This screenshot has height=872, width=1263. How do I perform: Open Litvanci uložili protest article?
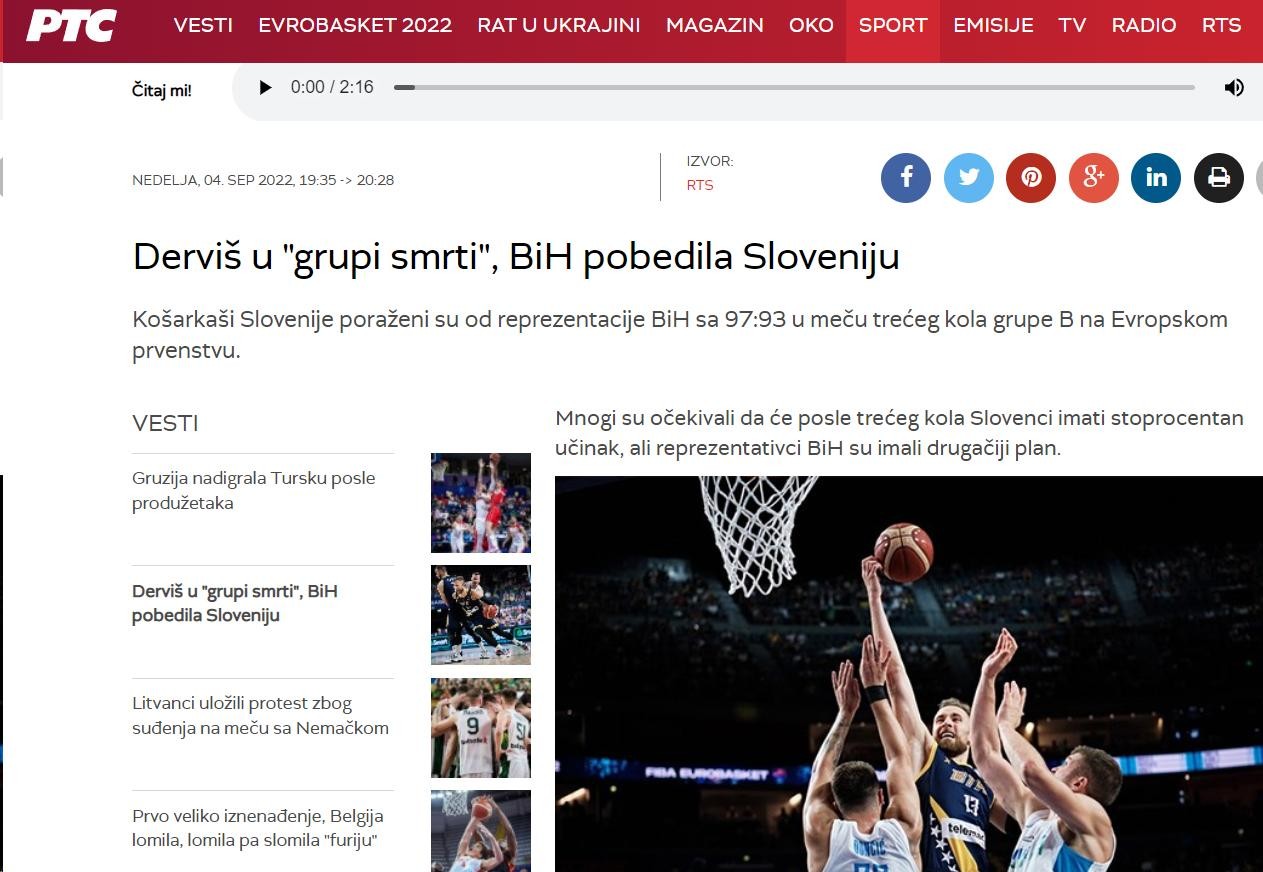pyautogui.click(x=260, y=716)
